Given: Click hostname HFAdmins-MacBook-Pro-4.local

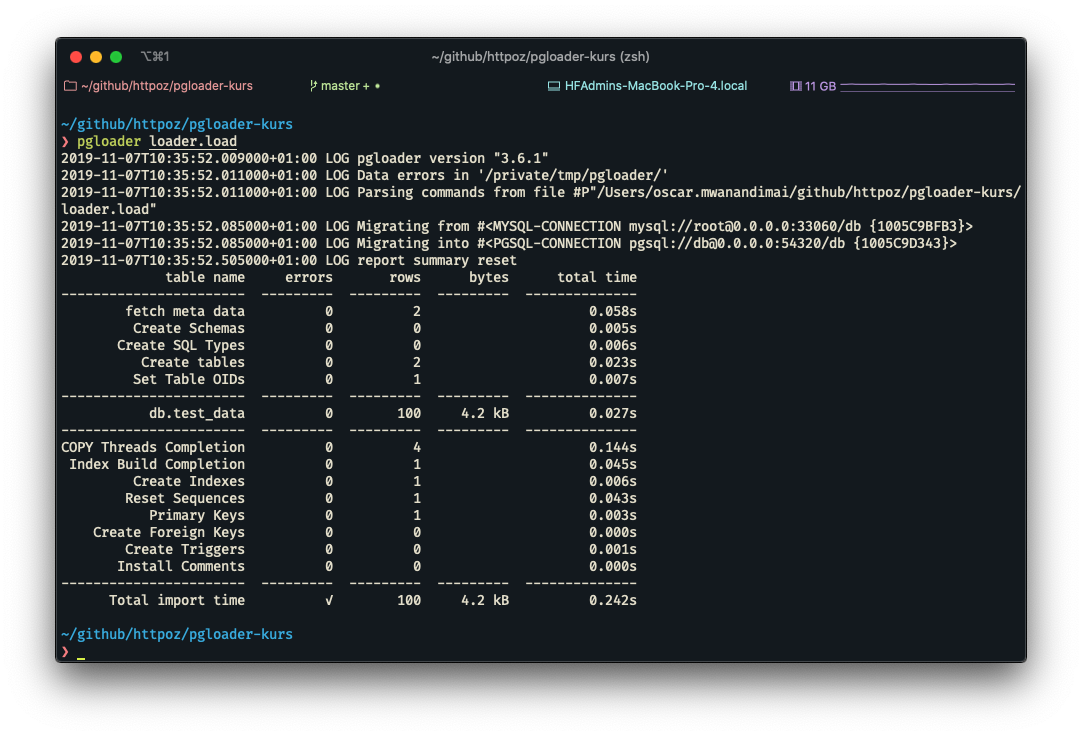Looking at the screenshot, I should 656,86.
